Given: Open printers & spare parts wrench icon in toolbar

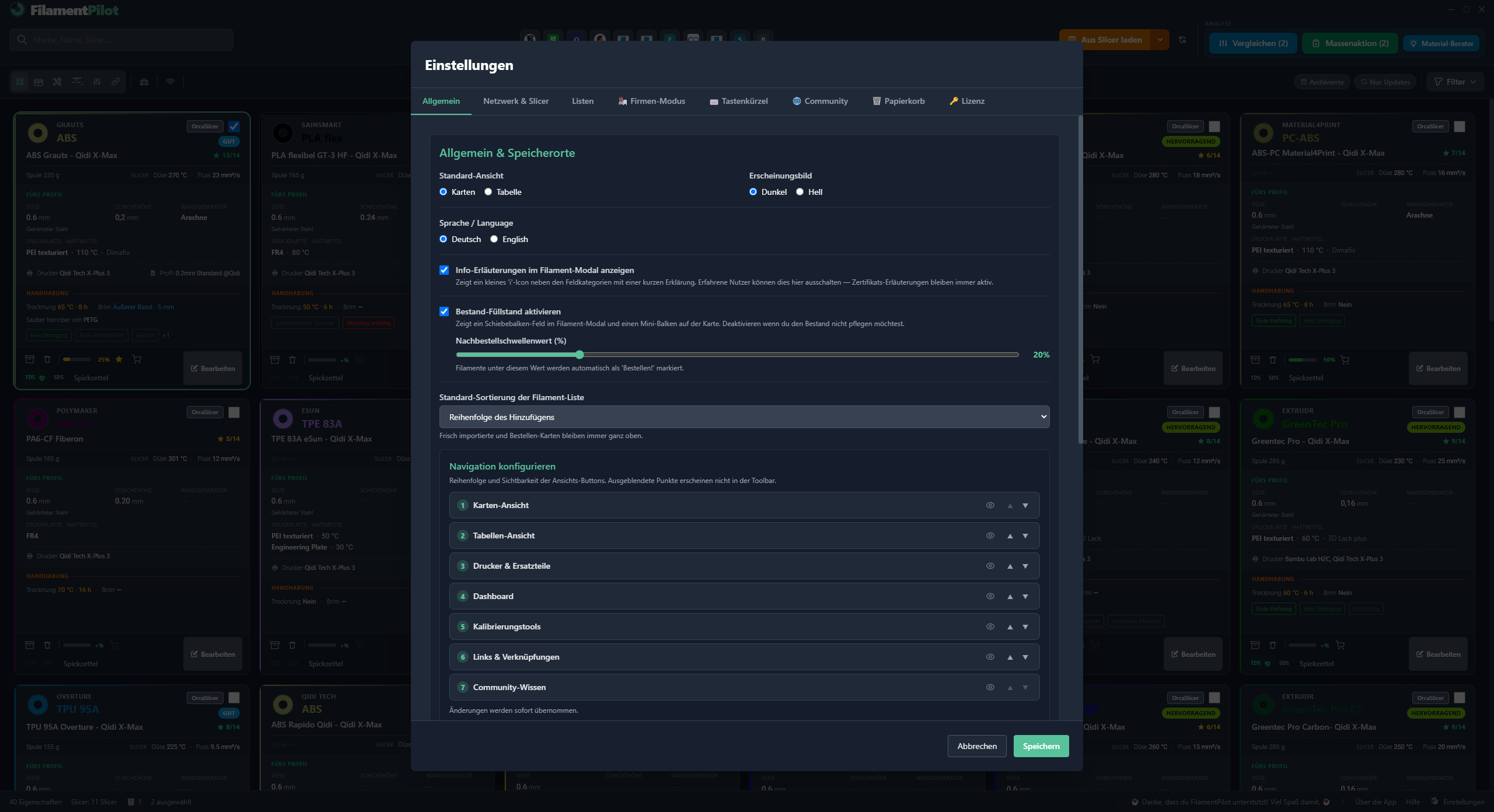Looking at the screenshot, I should (x=57, y=82).
